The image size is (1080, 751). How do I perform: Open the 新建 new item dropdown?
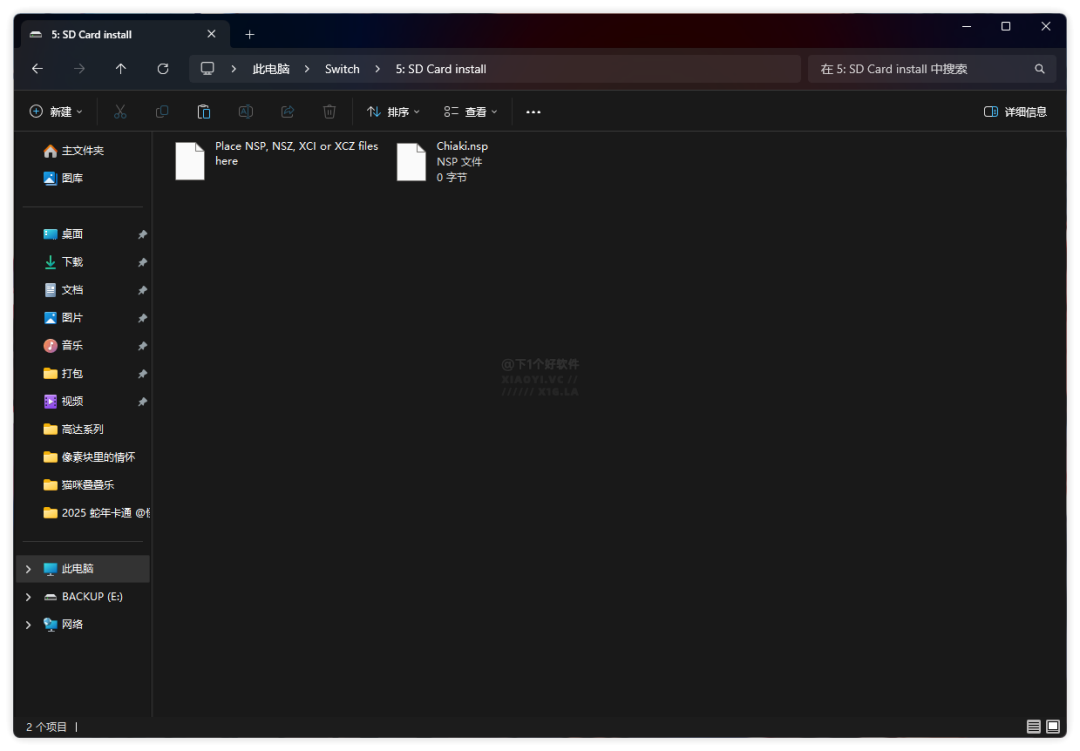[x=56, y=112]
